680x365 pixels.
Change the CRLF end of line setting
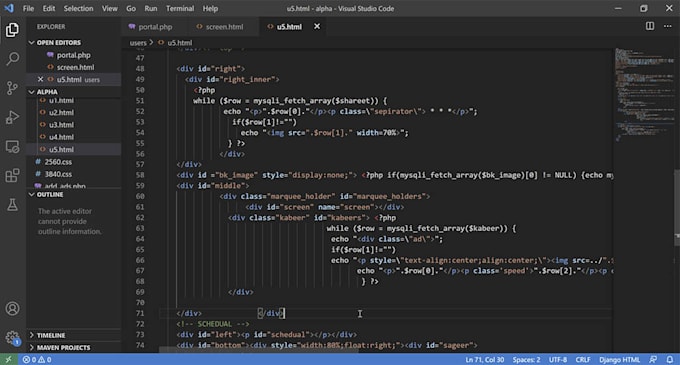(582, 359)
